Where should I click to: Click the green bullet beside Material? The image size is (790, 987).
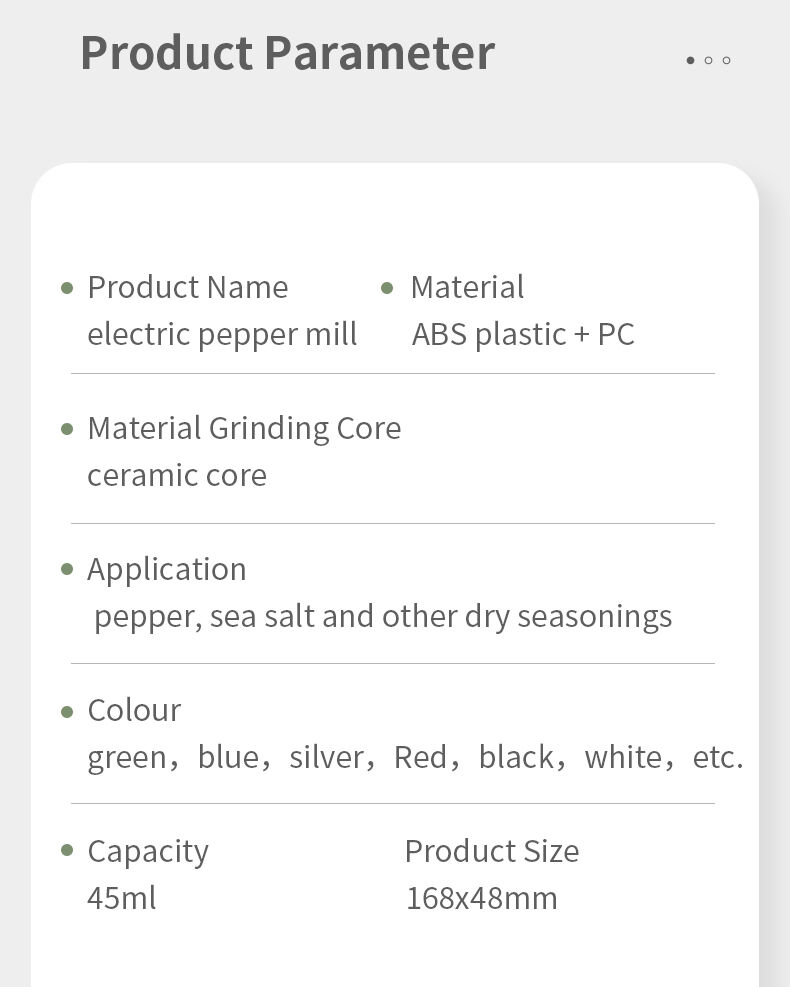tap(387, 289)
